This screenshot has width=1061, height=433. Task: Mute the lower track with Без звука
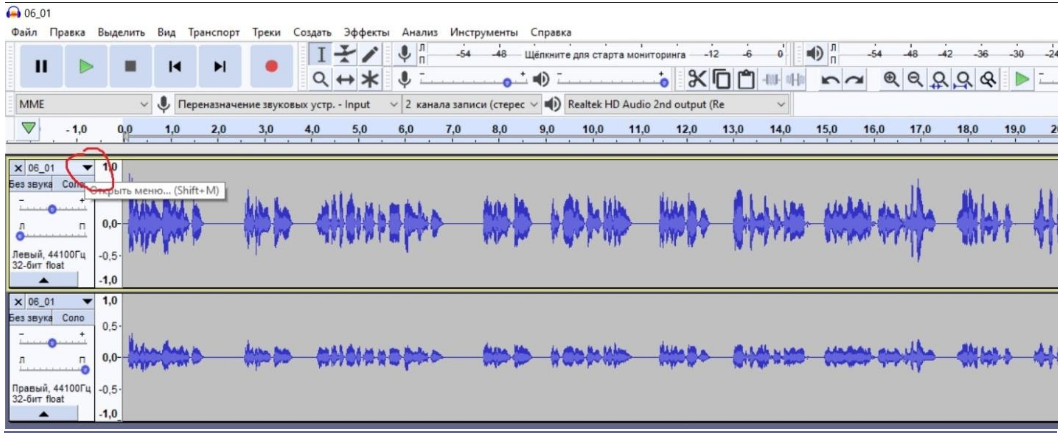[x=30, y=317]
